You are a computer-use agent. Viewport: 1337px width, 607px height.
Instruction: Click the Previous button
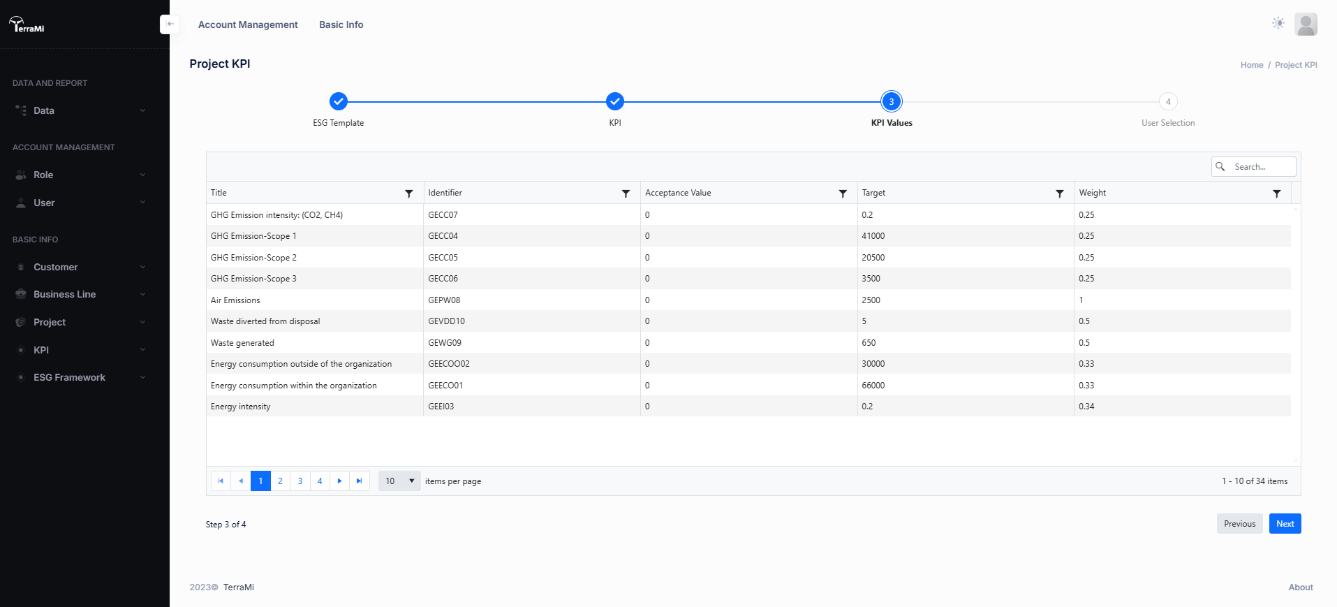click(x=1239, y=524)
